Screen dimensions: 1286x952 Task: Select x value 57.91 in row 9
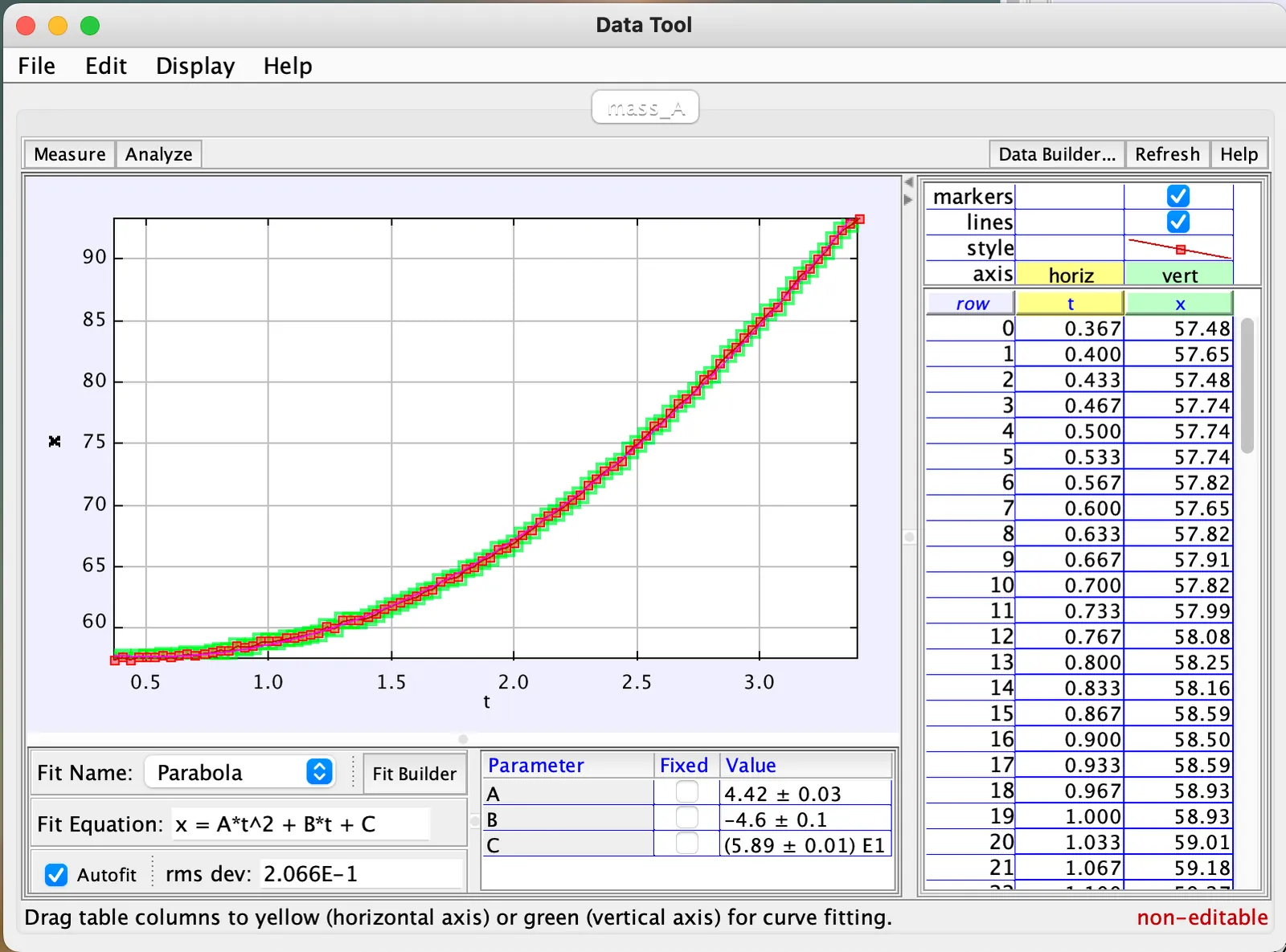click(x=1179, y=560)
